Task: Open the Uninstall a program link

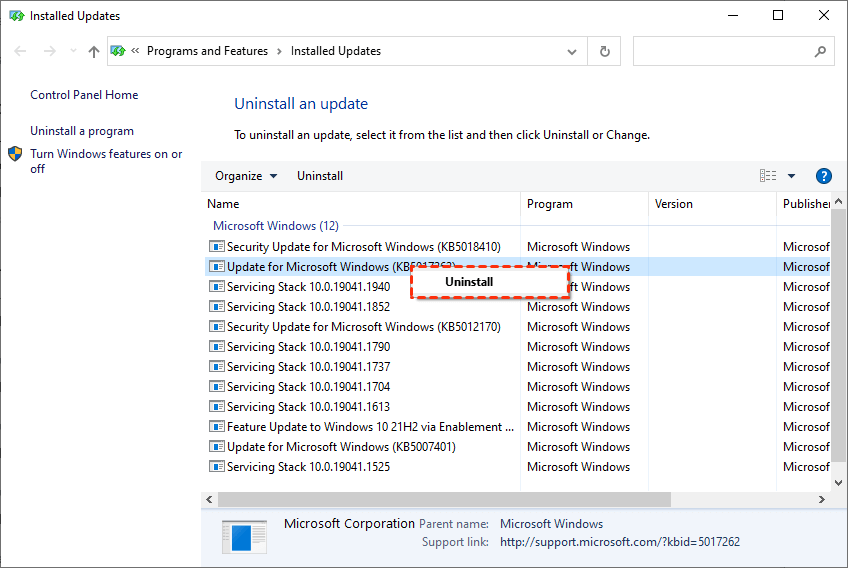Action: coord(82,131)
